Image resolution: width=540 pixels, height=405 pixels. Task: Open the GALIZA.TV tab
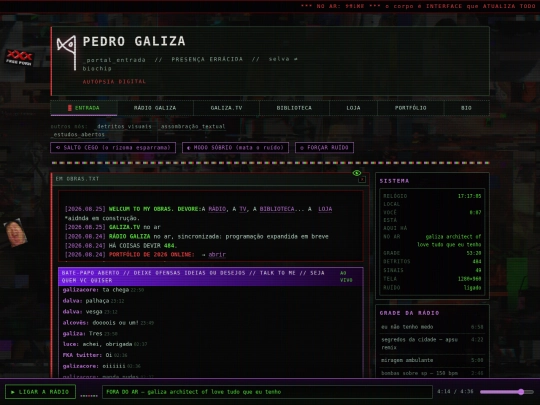pyautogui.click(x=226, y=108)
